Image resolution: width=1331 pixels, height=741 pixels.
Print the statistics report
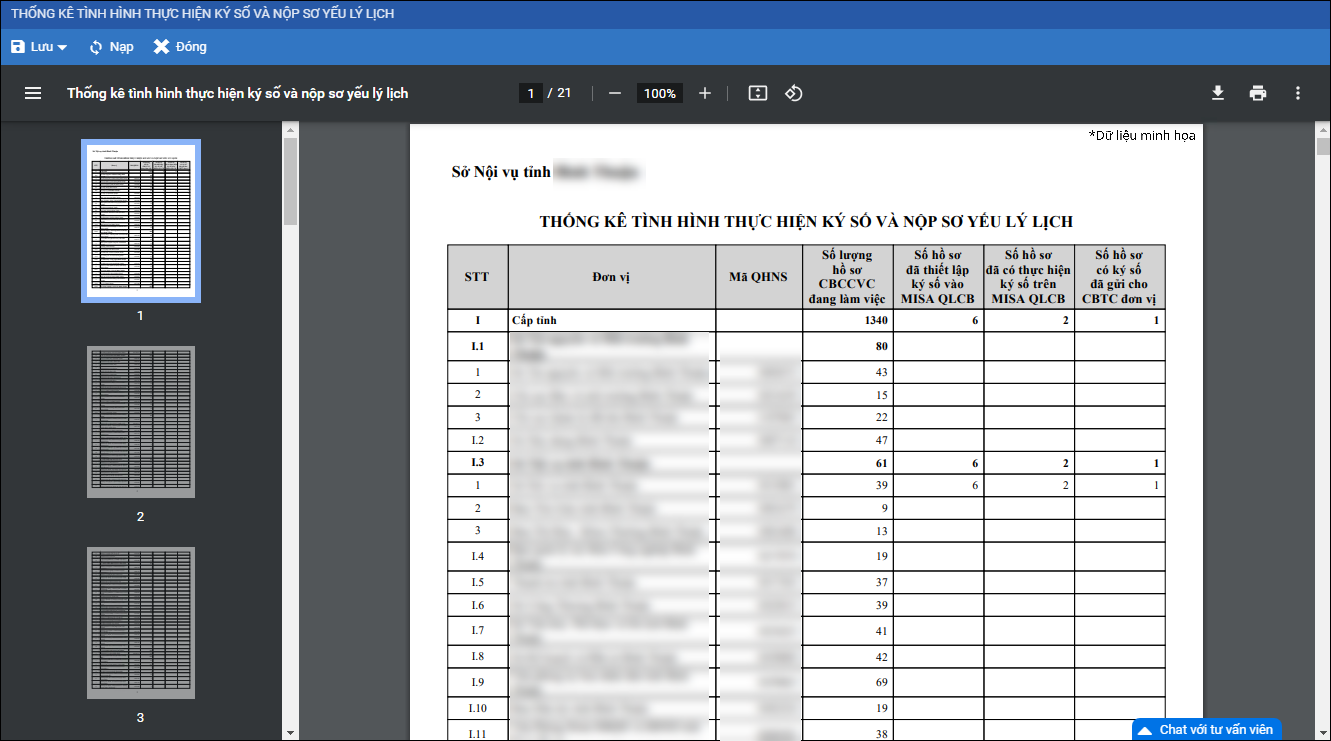click(x=1258, y=93)
